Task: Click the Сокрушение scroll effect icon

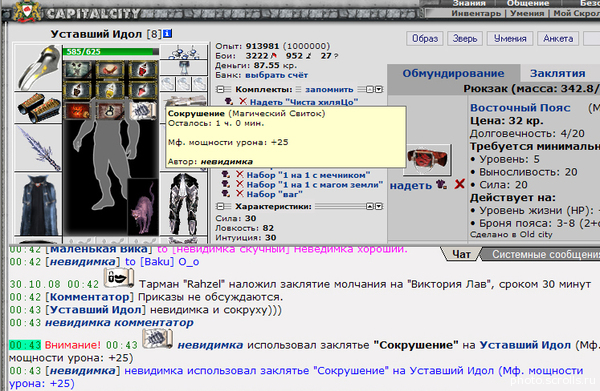Action: pyautogui.click(x=143, y=111)
